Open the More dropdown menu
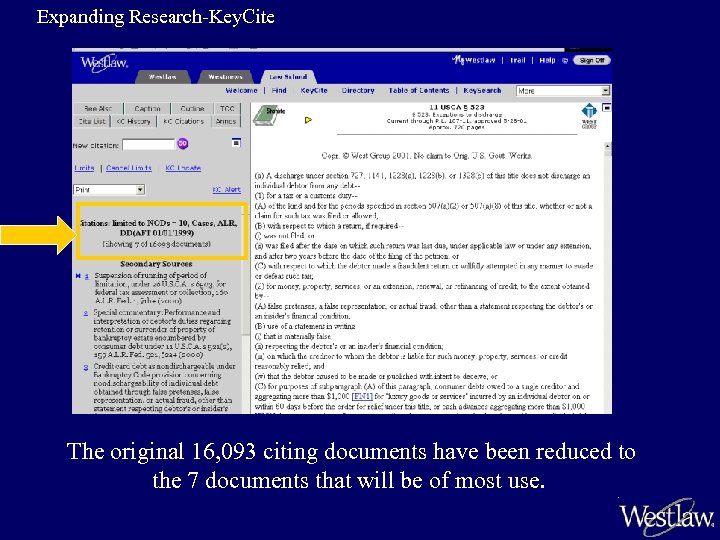The height and width of the screenshot is (540, 720). coord(563,90)
